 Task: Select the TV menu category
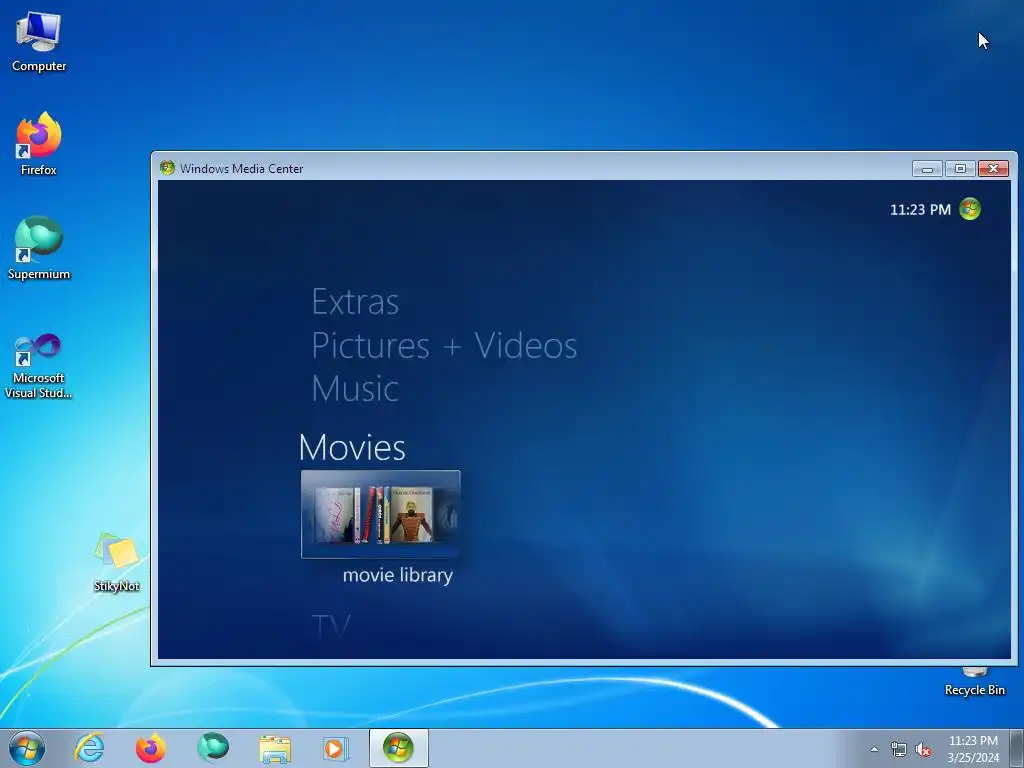coord(331,626)
